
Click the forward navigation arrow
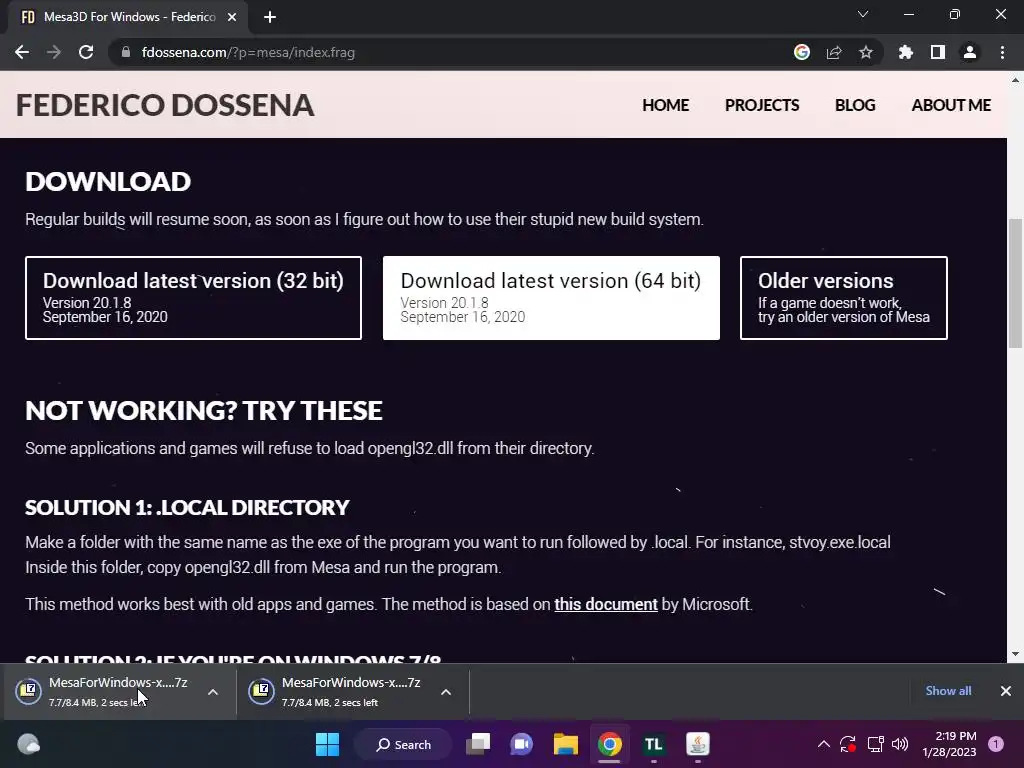[54, 52]
